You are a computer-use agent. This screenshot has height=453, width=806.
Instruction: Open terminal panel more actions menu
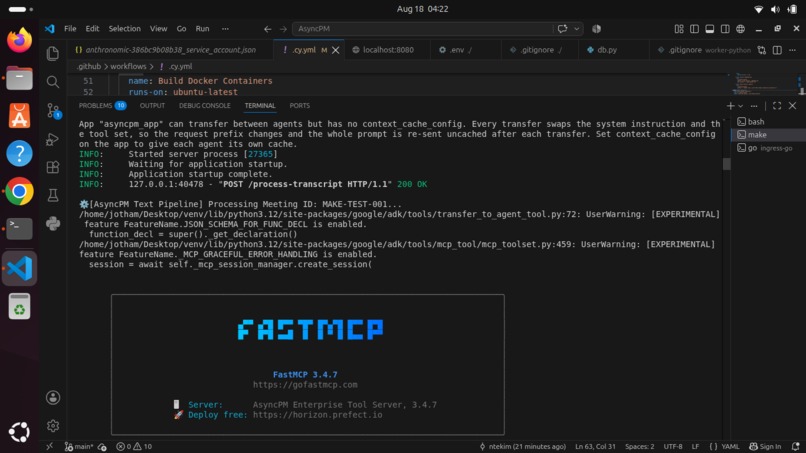[x=754, y=106]
